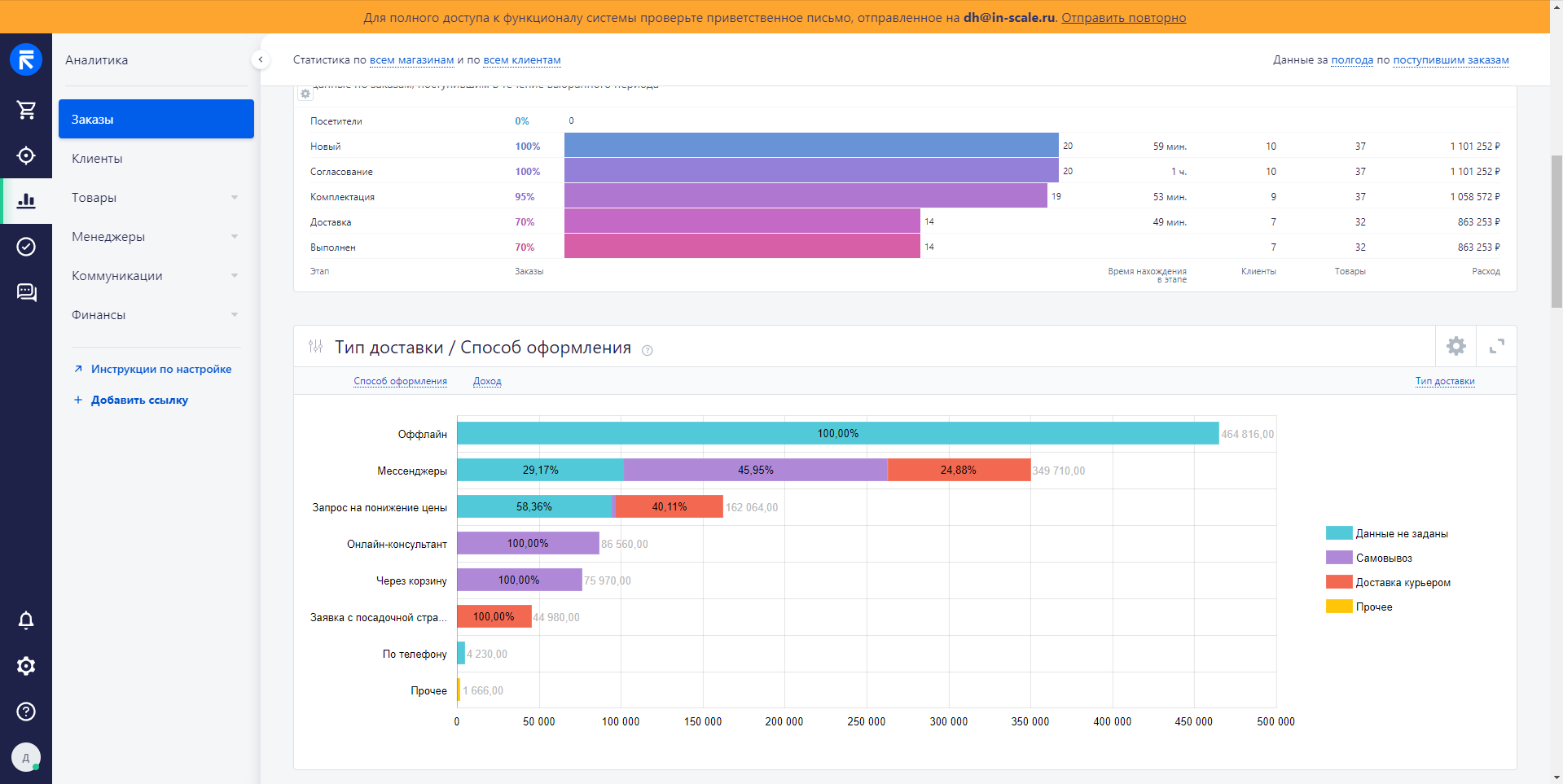This screenshot has height=784, width=1563.
Task: Click the Мессенджеры 24,88% red segment
Action: [x=959, y=470]
